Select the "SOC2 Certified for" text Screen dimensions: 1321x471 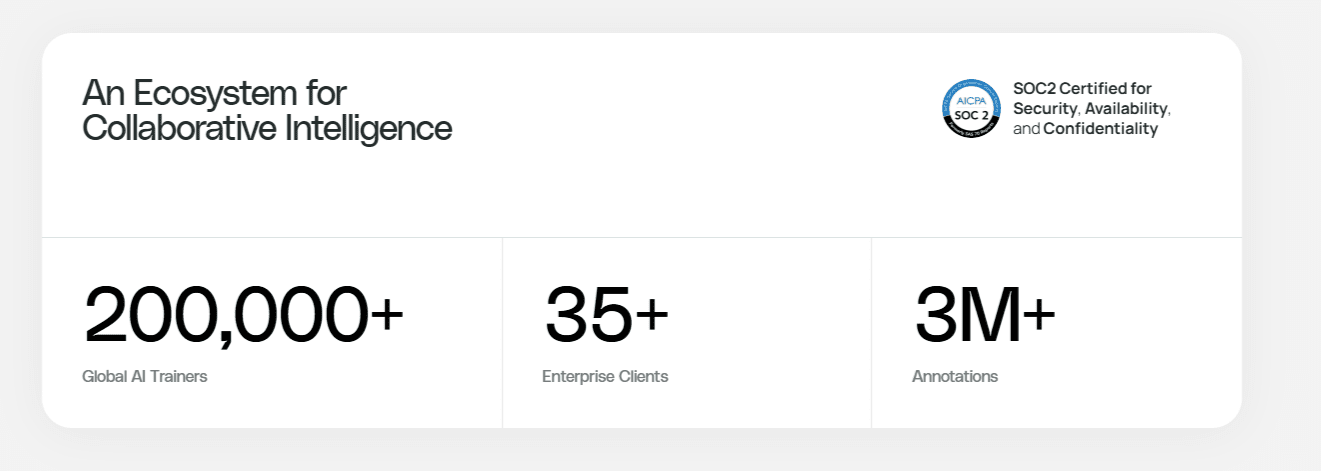click(x=1082, y=89)
